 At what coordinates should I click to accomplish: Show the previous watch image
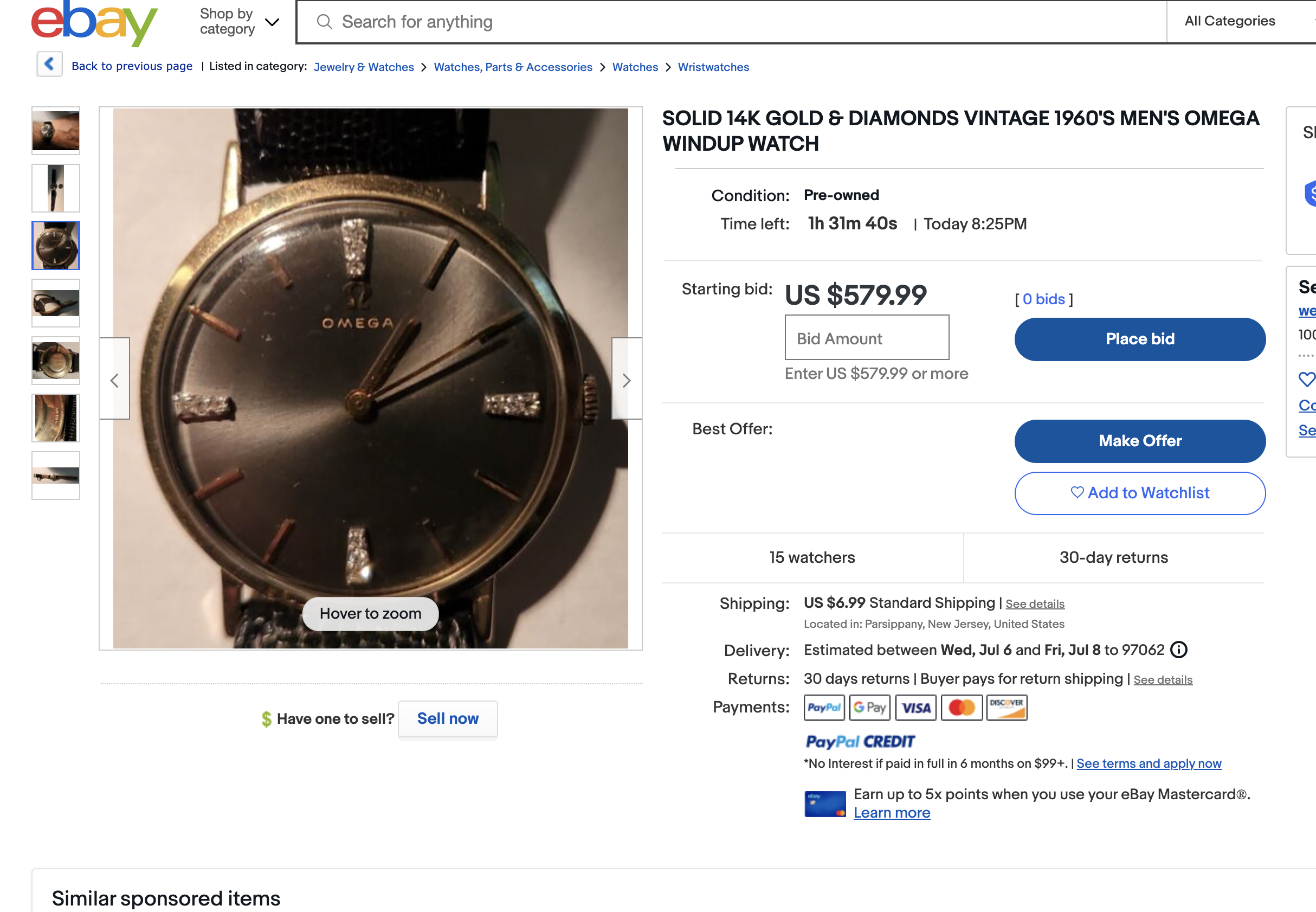tap(115, 380)
